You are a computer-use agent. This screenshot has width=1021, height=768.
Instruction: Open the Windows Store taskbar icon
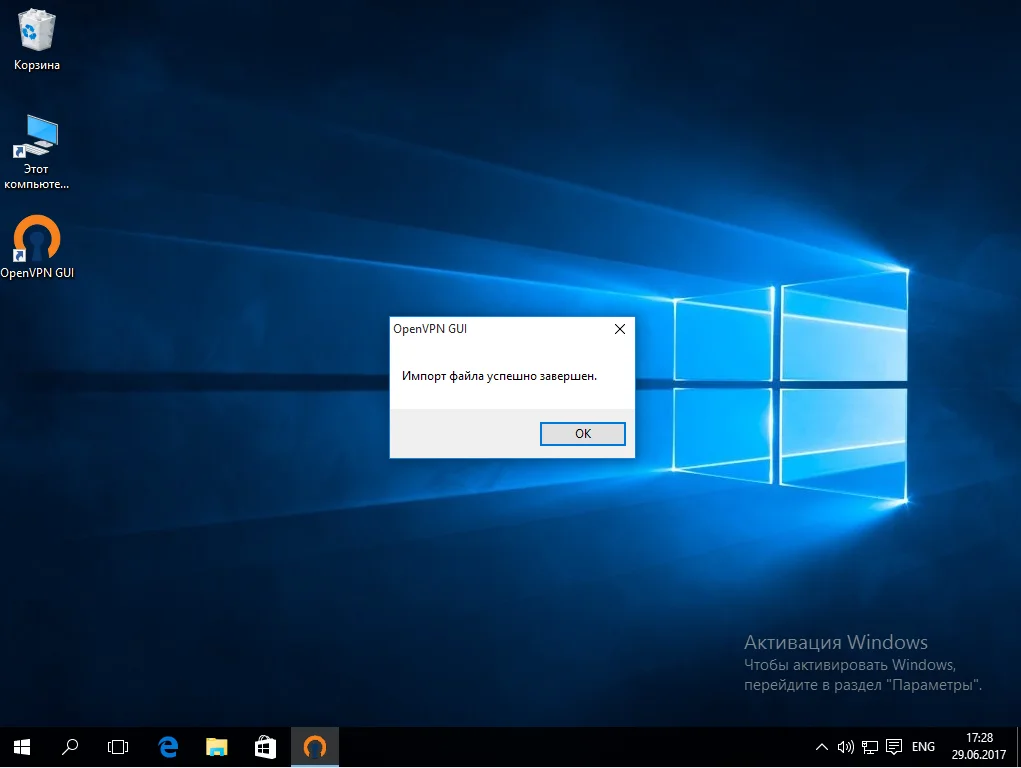pos(265,746)
